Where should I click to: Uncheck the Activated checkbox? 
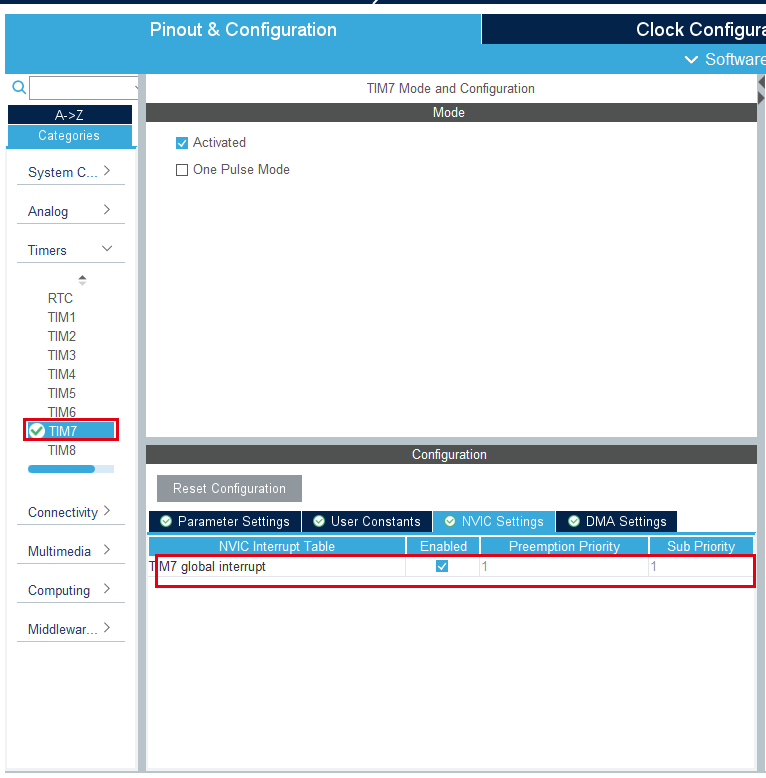182,143
